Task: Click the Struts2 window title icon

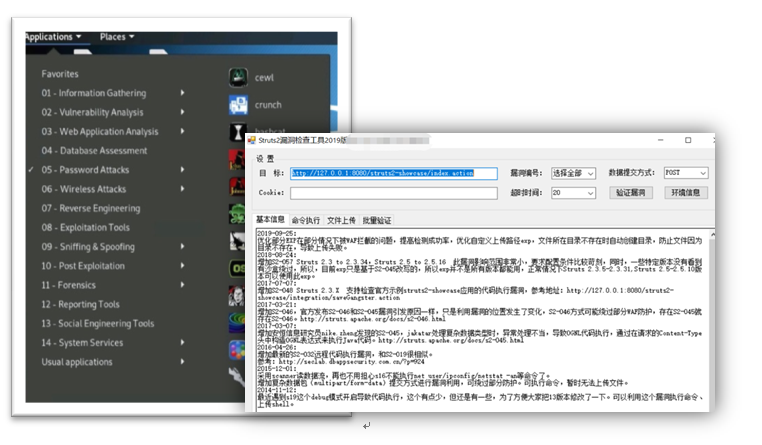Action: point(252,140)
